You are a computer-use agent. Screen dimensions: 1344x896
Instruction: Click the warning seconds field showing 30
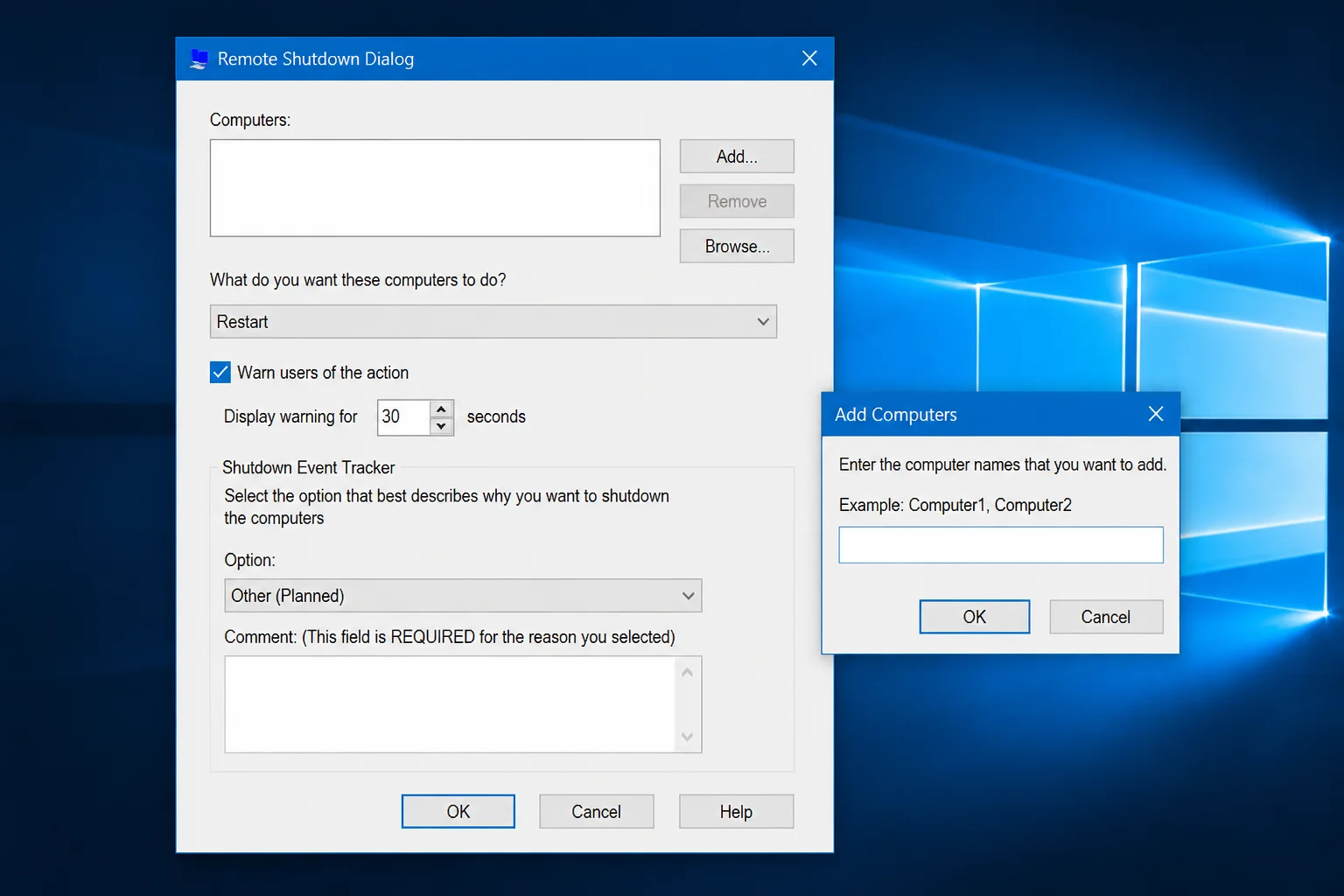(404, 417)
